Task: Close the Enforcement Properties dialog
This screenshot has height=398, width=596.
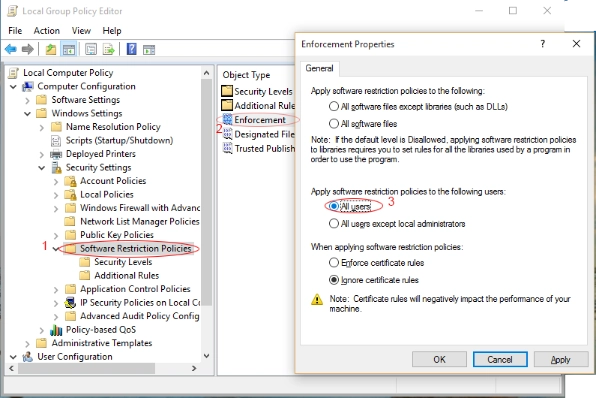Action: pos(576,44)
